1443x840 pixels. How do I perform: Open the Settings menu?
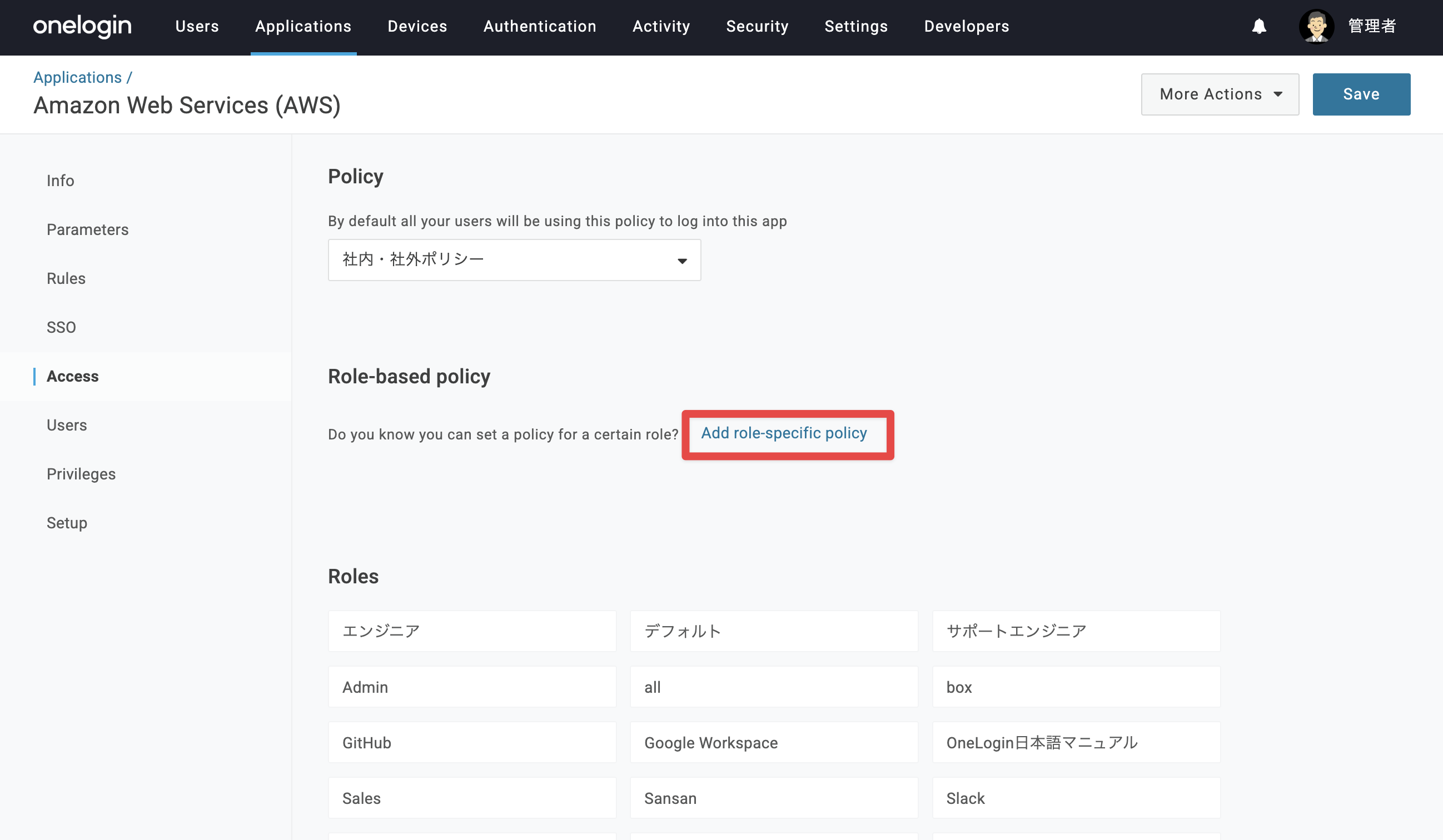pos(856,26)
